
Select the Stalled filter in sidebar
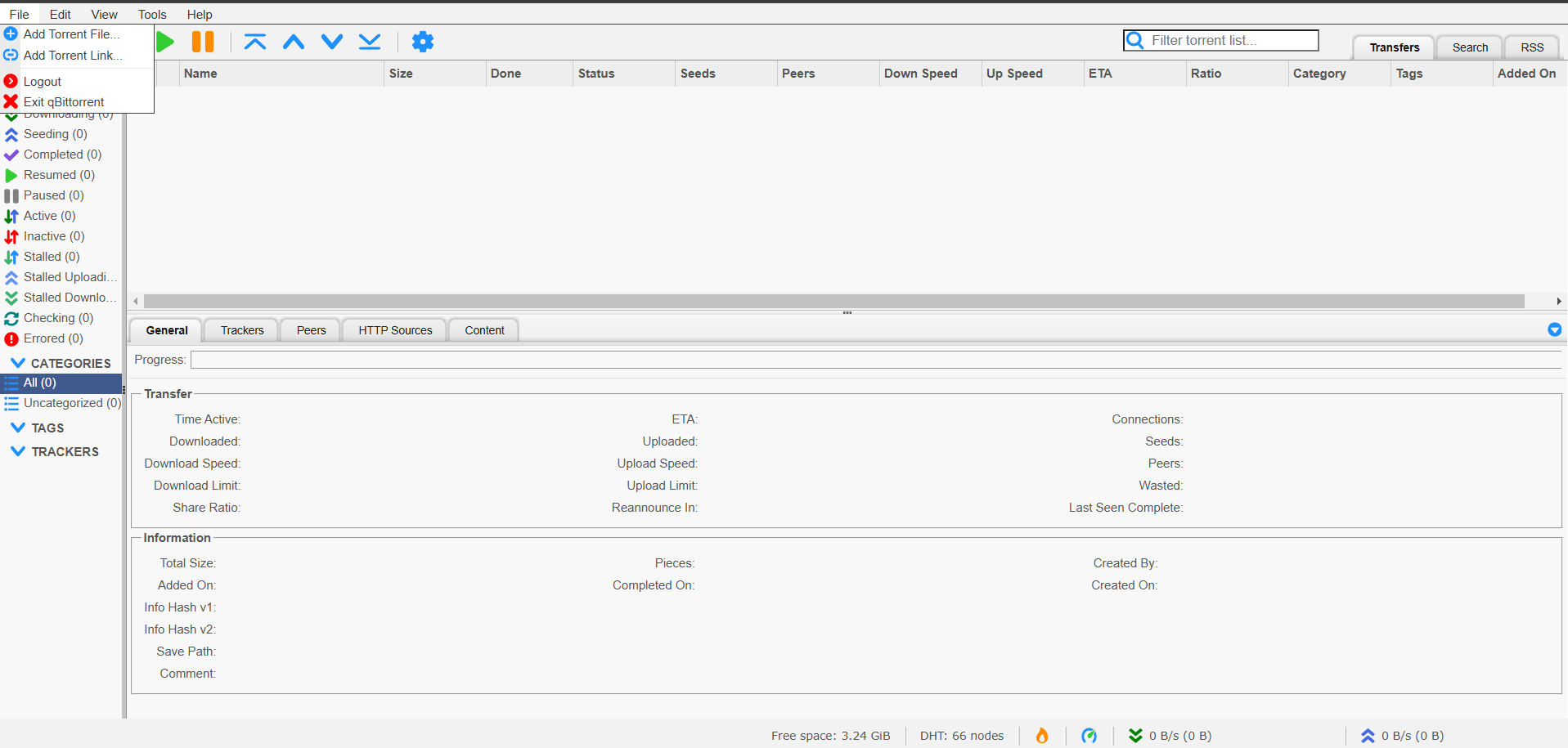click(50, 256)
